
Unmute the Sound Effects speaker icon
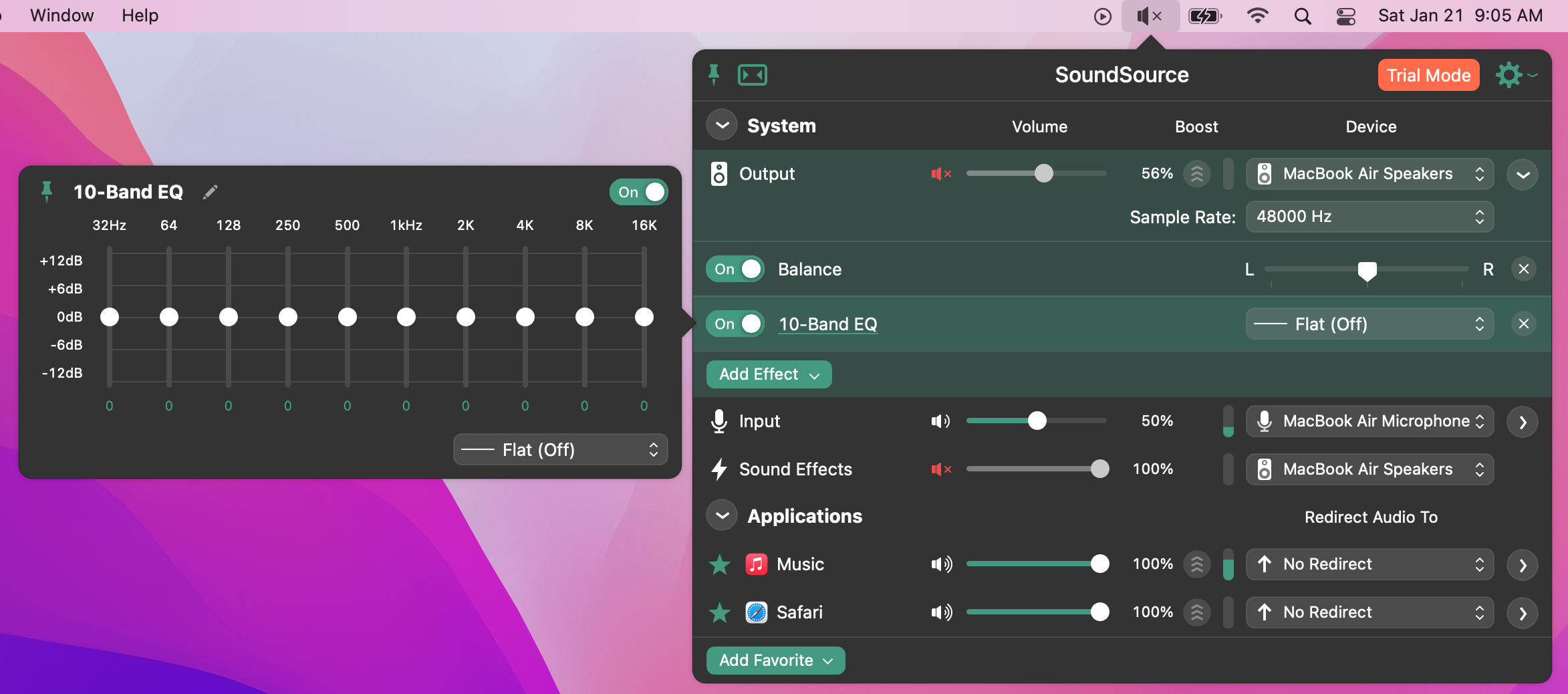coord(941,469)
